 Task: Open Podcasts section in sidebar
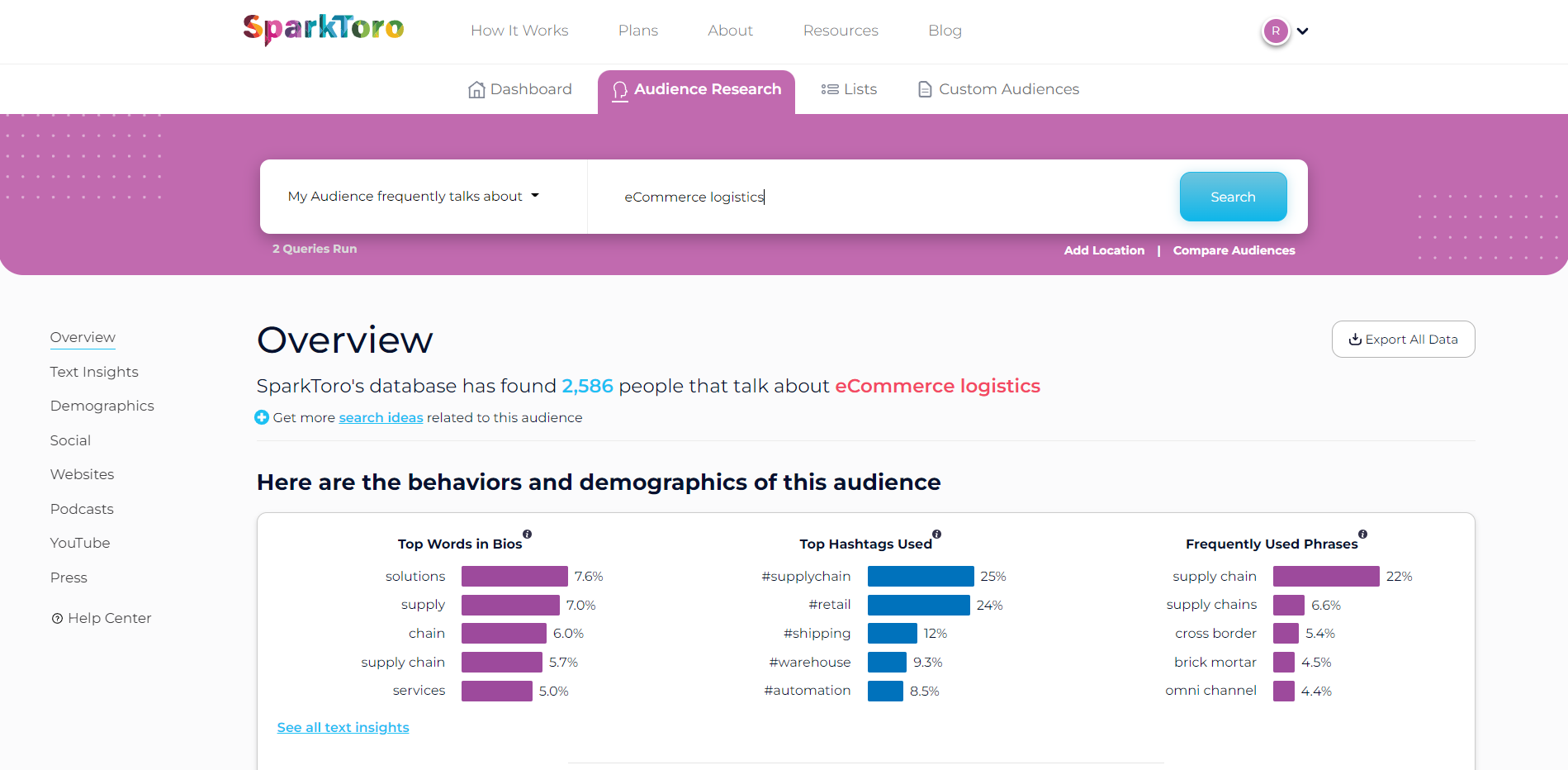click(x=82, y=509)
